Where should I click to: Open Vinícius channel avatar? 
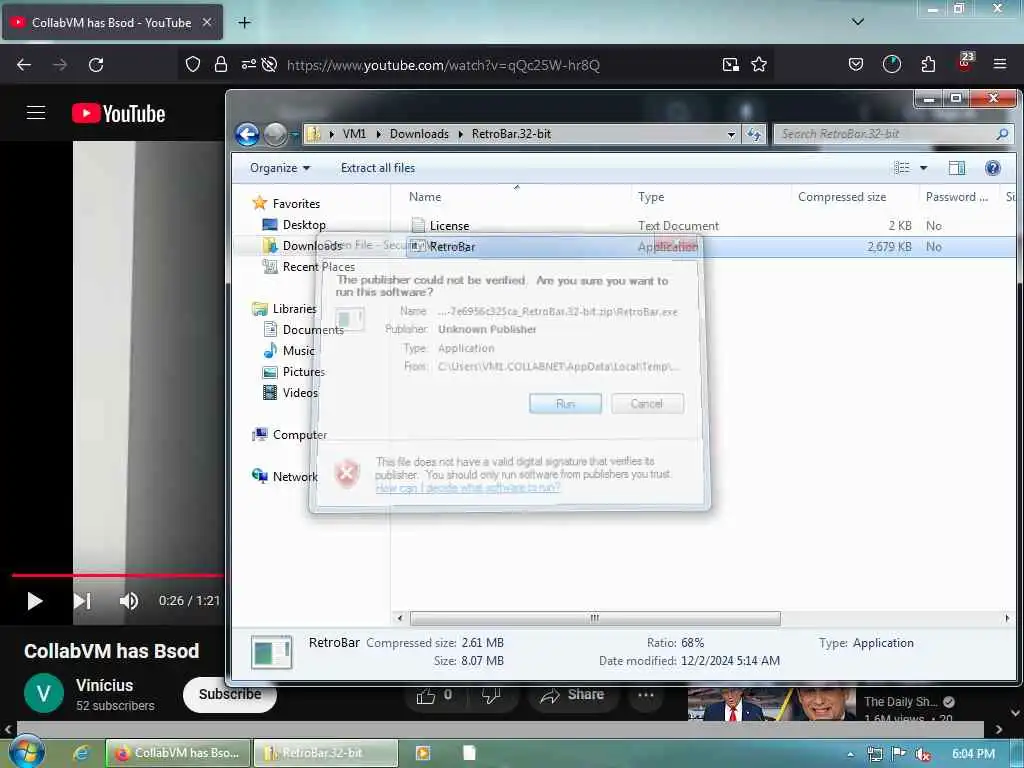point(44,694)
